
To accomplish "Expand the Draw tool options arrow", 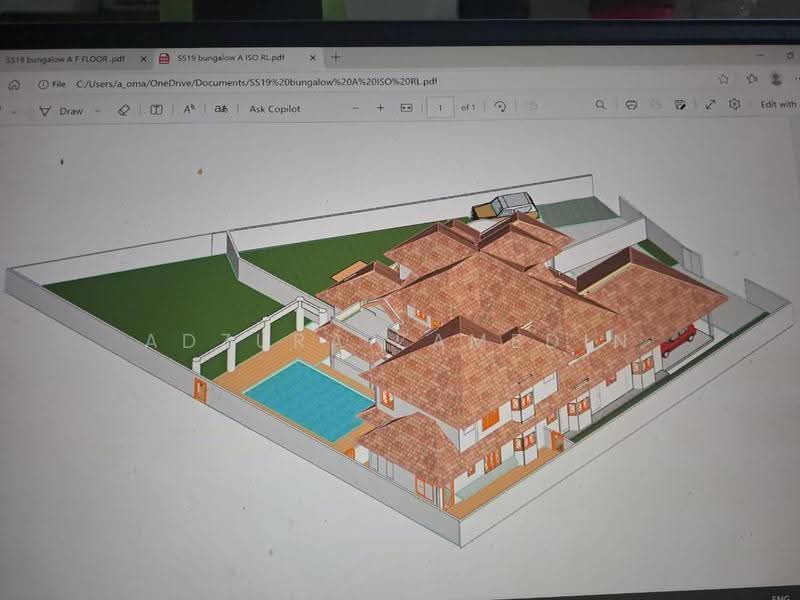I will tap(97, 110).
